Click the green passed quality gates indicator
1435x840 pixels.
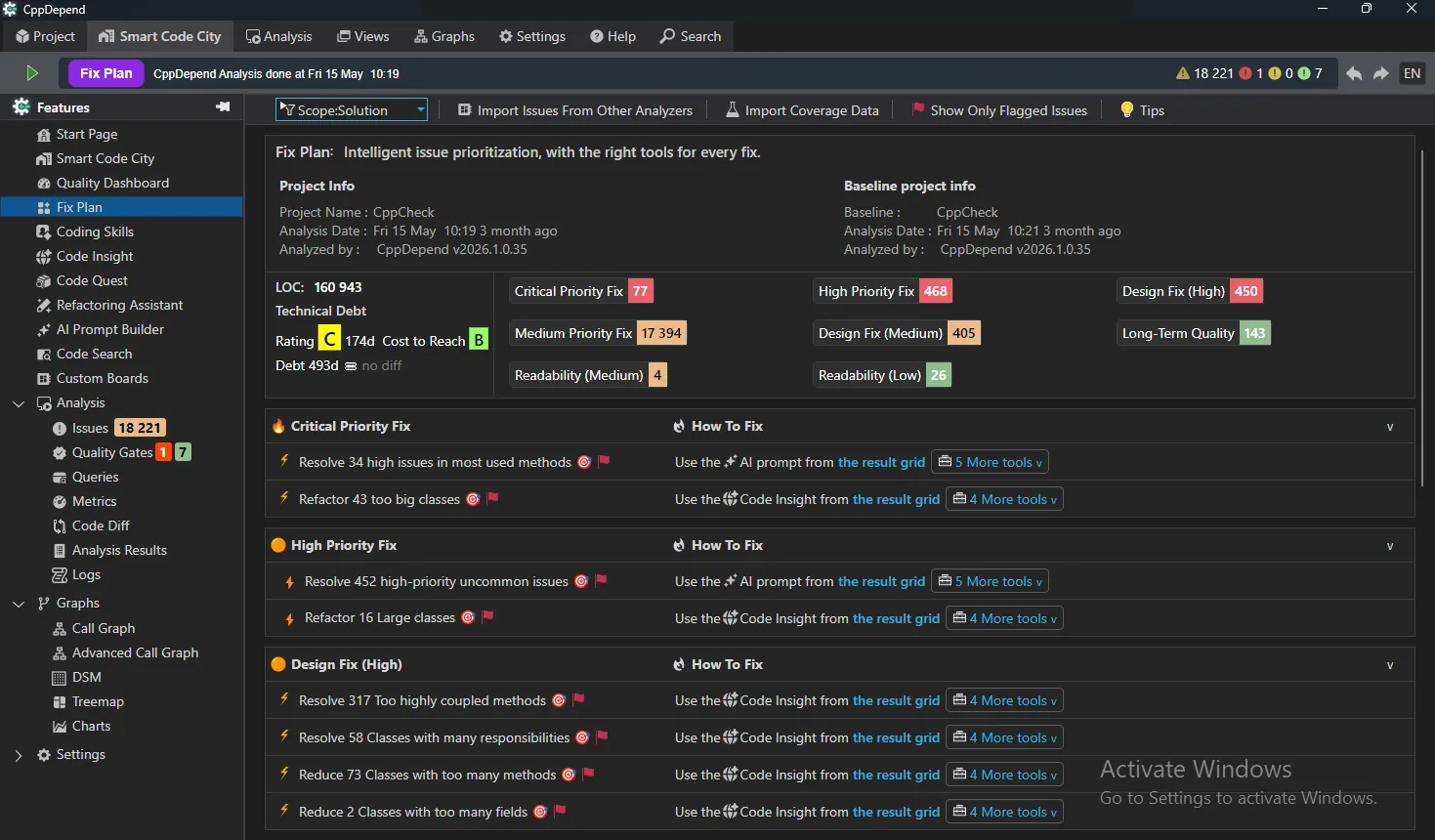1310,73
